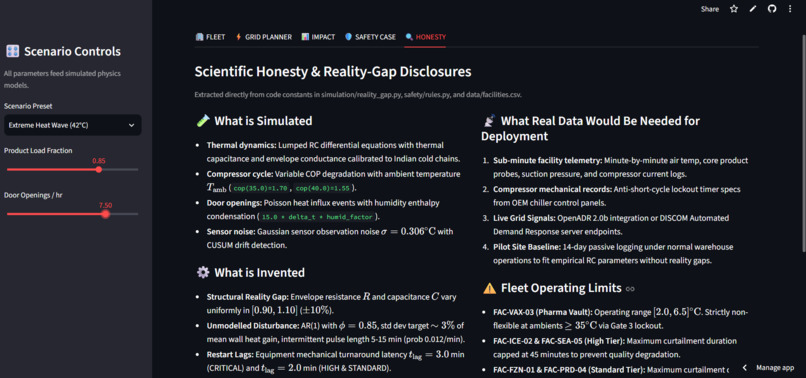The image size is (806, 378).
Task: Open the GitHub repository icon
Action: pyautogui.click(x=772, y=9)
